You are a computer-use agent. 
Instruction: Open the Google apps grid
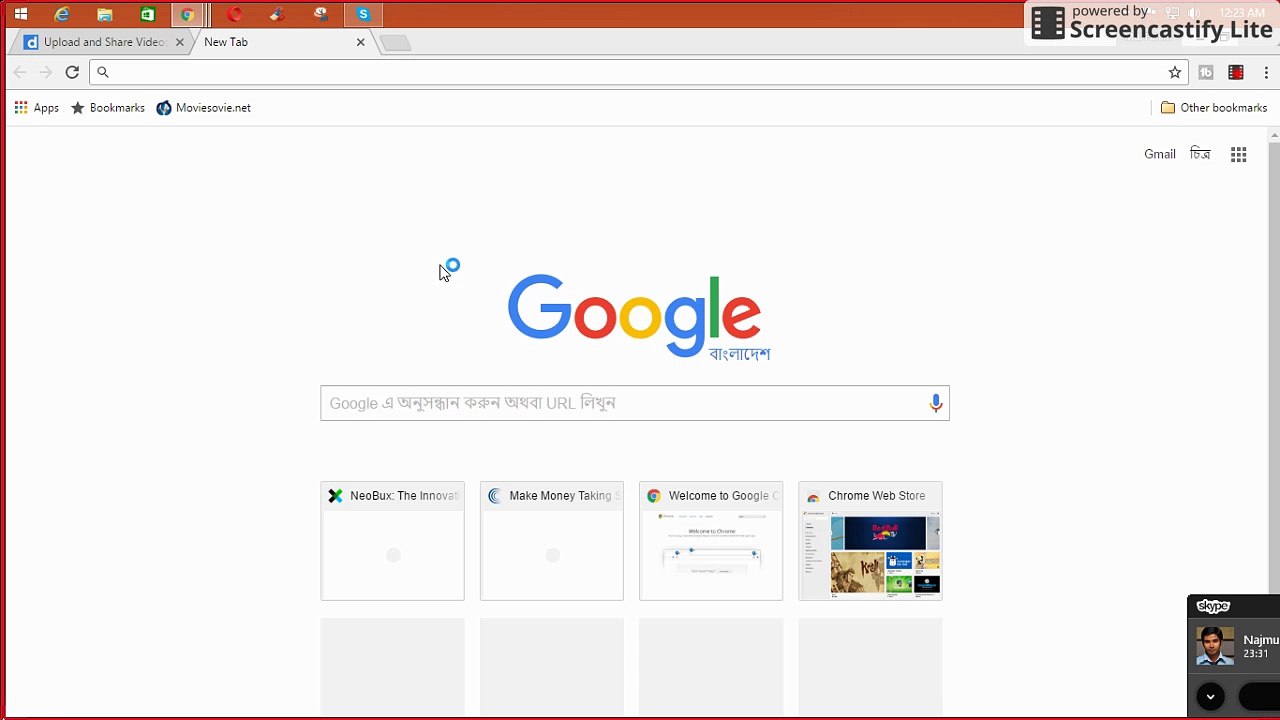click(1239, 154)
